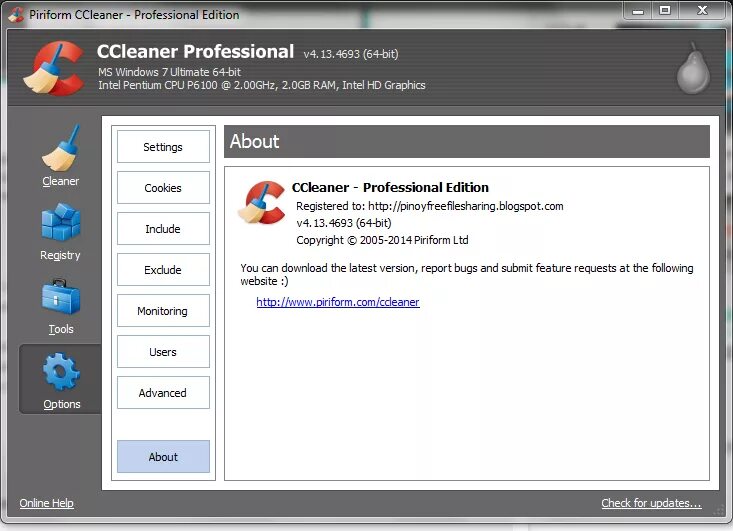
Task: Open the Include options page
Action: pos(163,229)
